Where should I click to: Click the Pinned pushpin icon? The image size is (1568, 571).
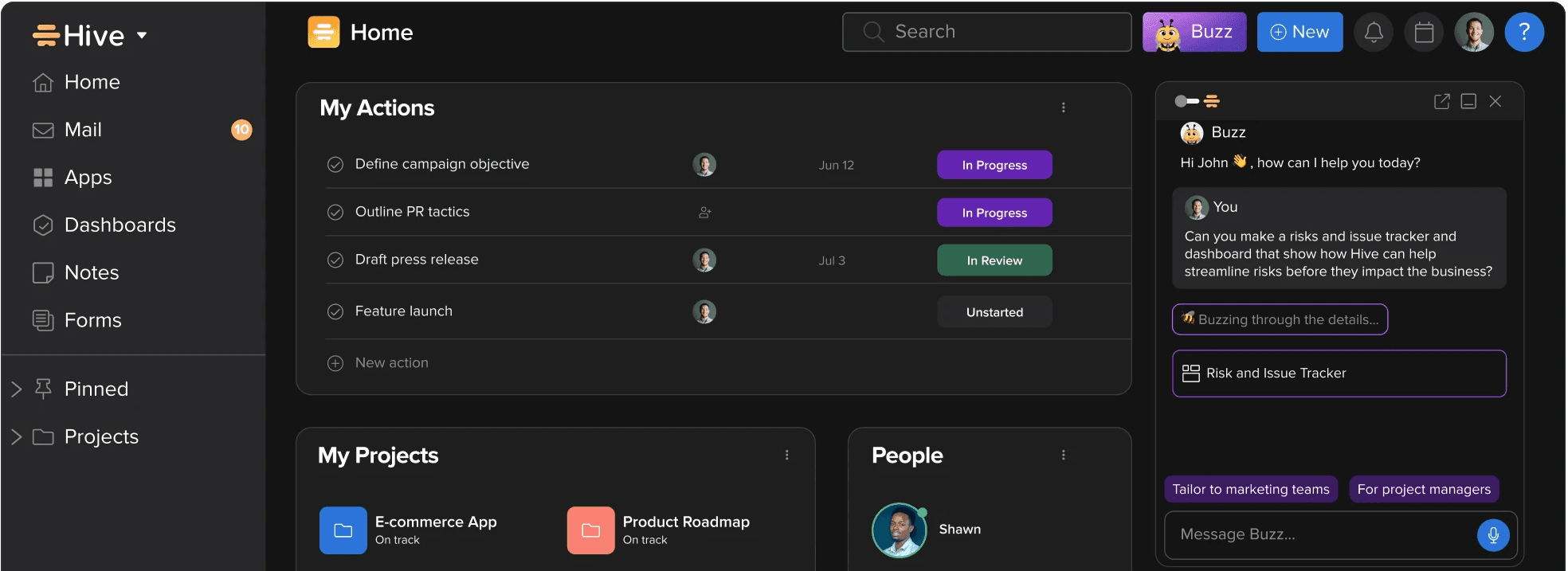click(43, 389)
